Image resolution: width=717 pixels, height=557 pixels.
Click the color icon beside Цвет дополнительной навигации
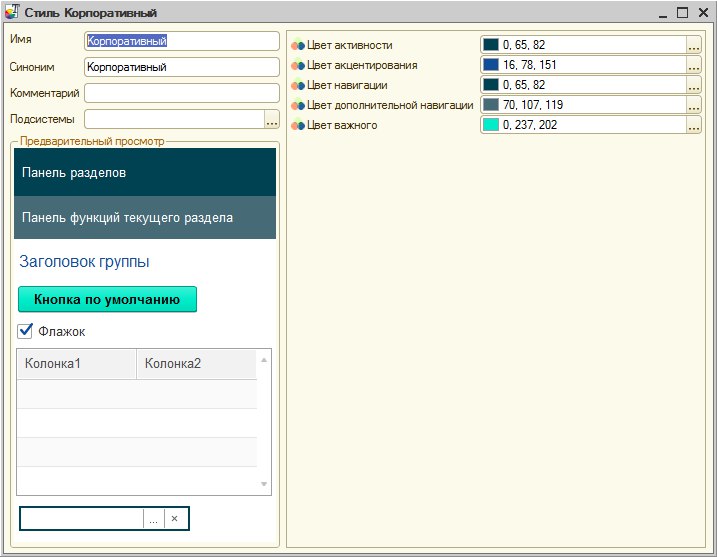298,105
